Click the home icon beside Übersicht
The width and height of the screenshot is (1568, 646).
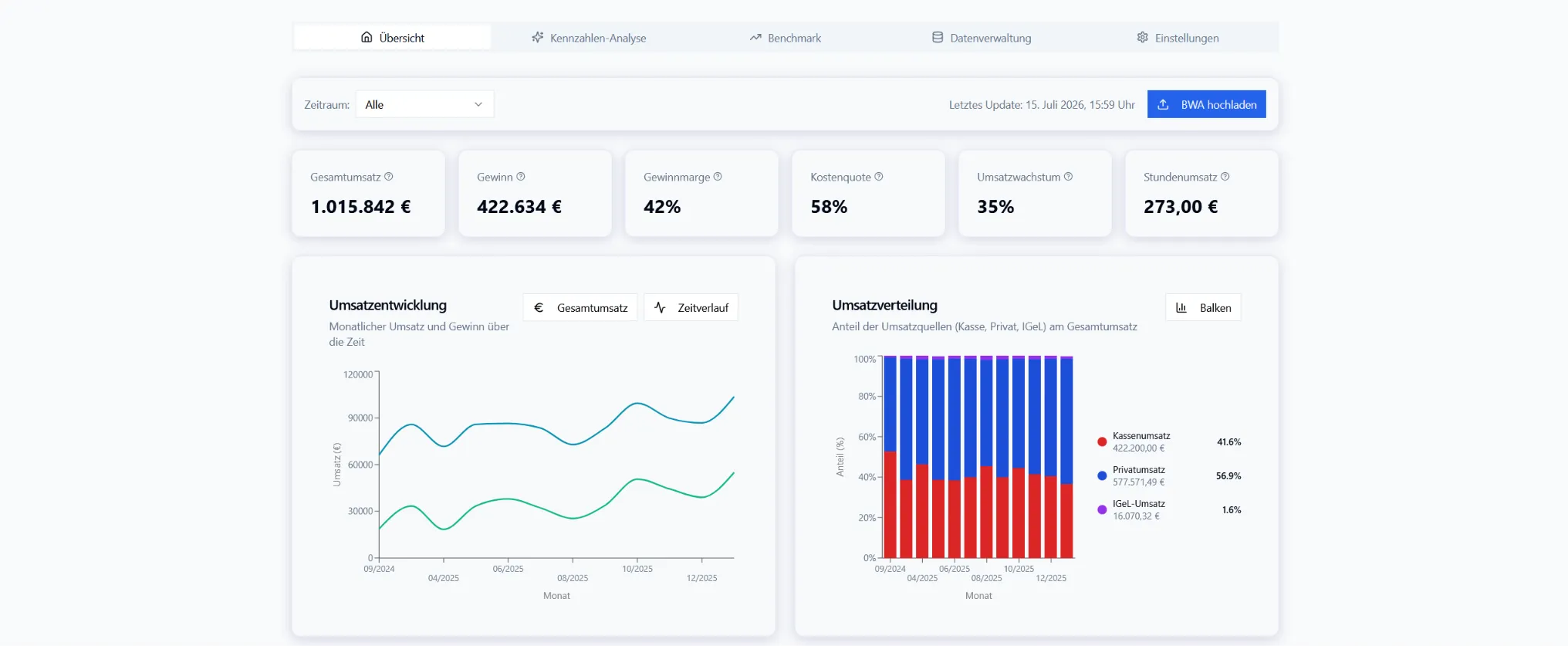pos(367,37)
